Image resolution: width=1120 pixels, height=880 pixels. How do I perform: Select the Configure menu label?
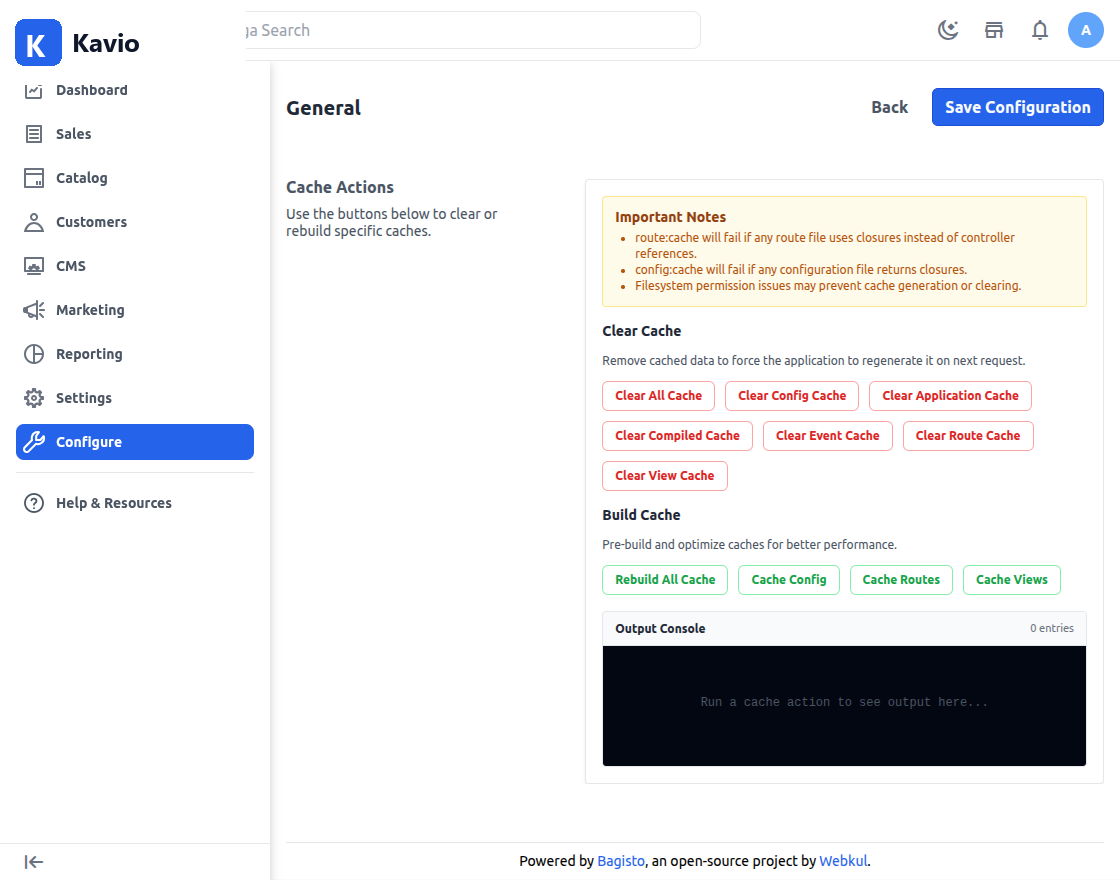pyautogui.click(x=89, y=442)
